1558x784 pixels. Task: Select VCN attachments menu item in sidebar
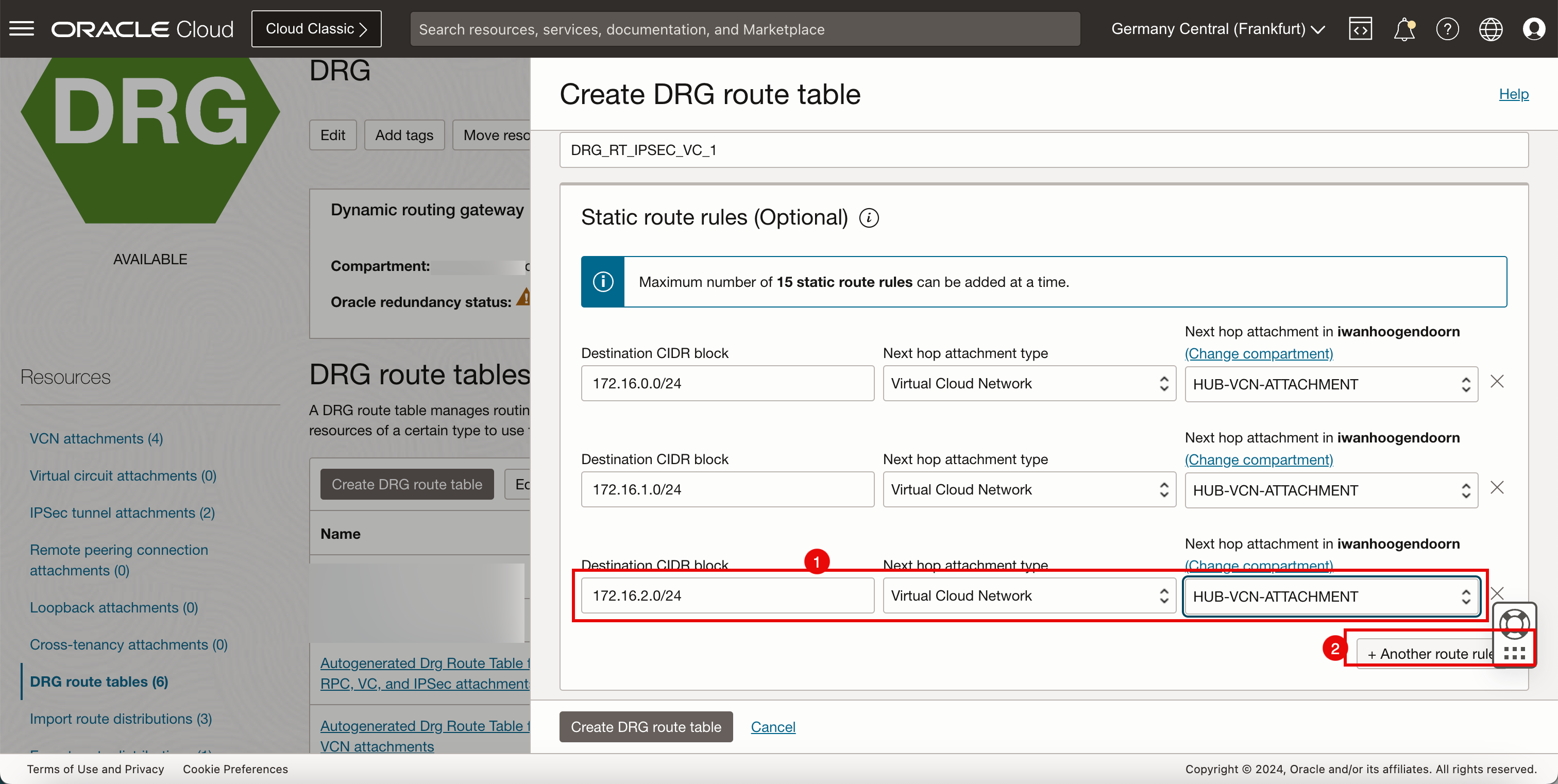tap(98, 437)
